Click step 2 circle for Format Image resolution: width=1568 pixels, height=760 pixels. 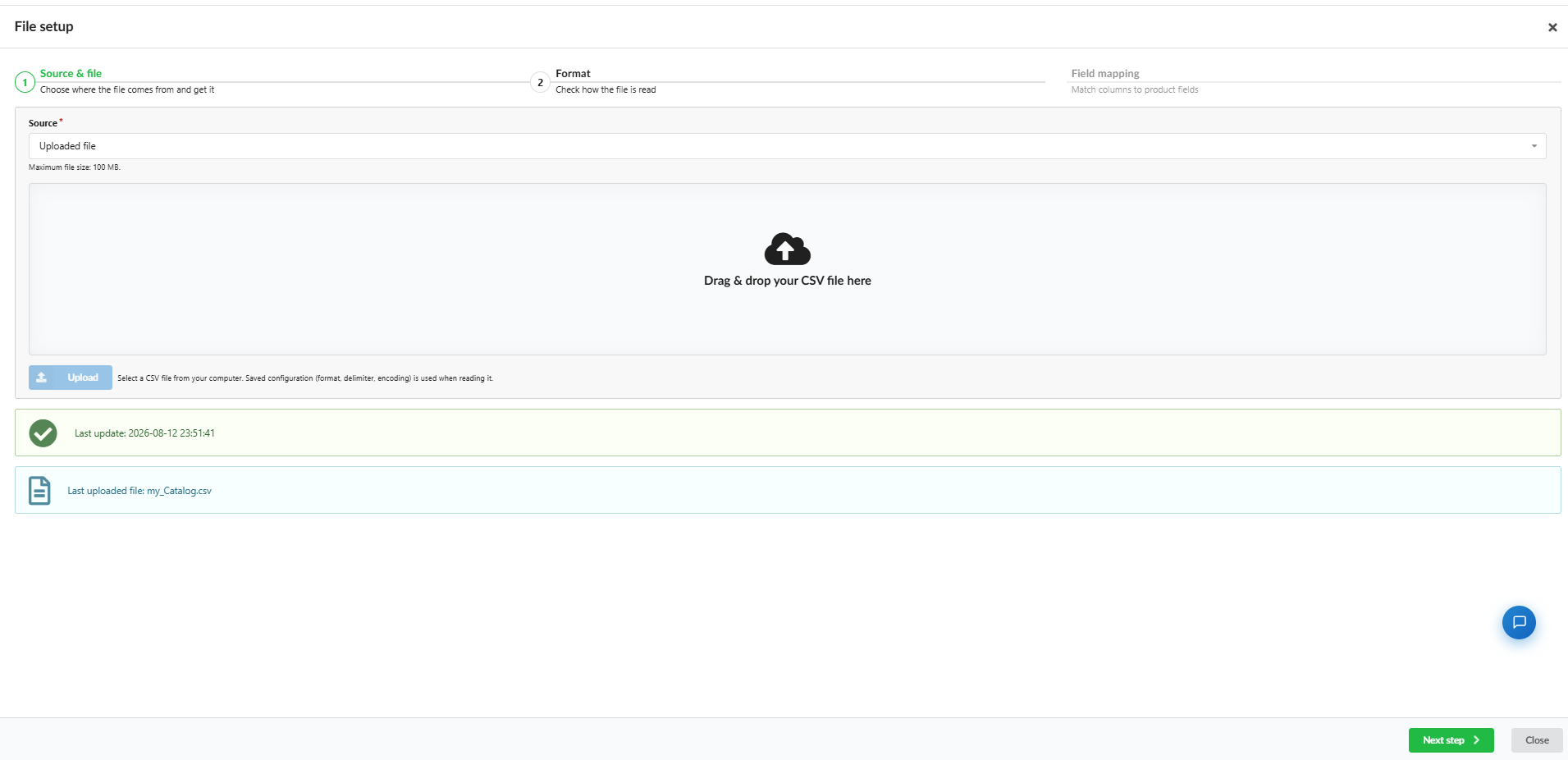540,82
